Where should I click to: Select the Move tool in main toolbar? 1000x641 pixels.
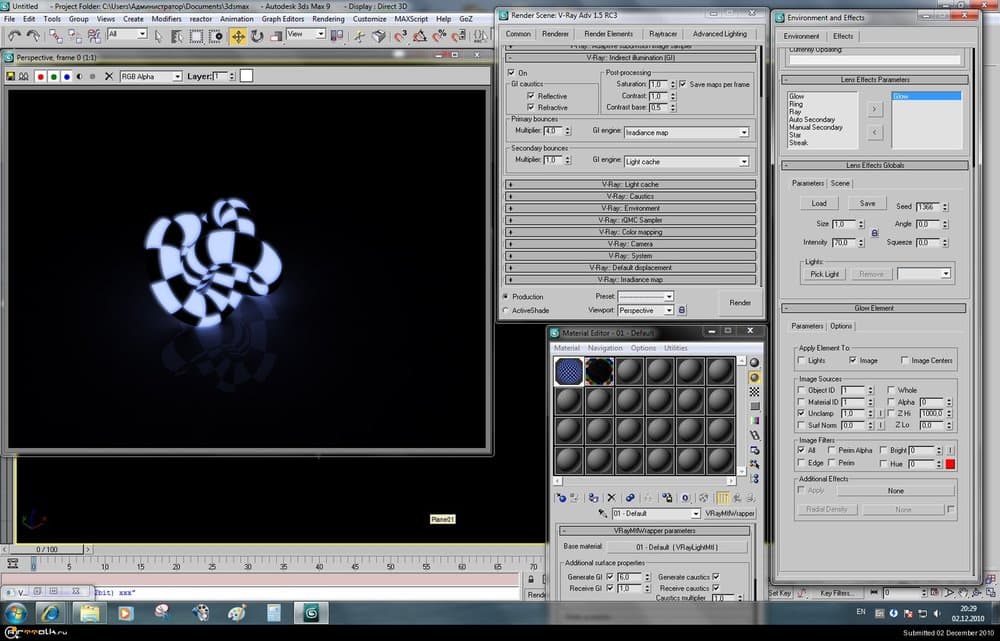pyautogui.click(x=238, y=35)
